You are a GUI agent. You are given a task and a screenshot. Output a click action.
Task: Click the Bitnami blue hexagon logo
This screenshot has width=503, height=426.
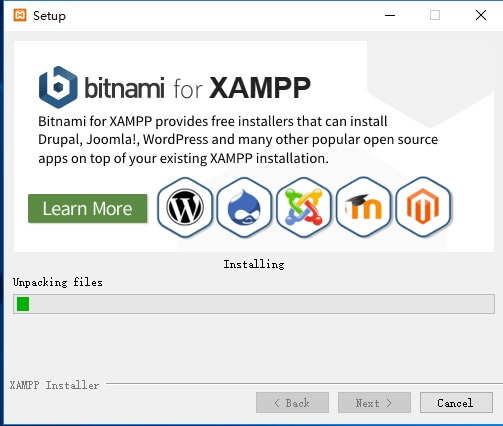coord(58,87)
